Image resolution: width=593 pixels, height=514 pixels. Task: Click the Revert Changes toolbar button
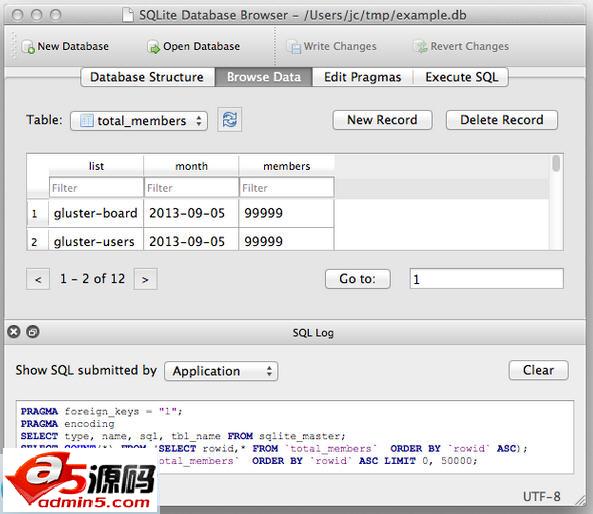click(x=461, y=47)
